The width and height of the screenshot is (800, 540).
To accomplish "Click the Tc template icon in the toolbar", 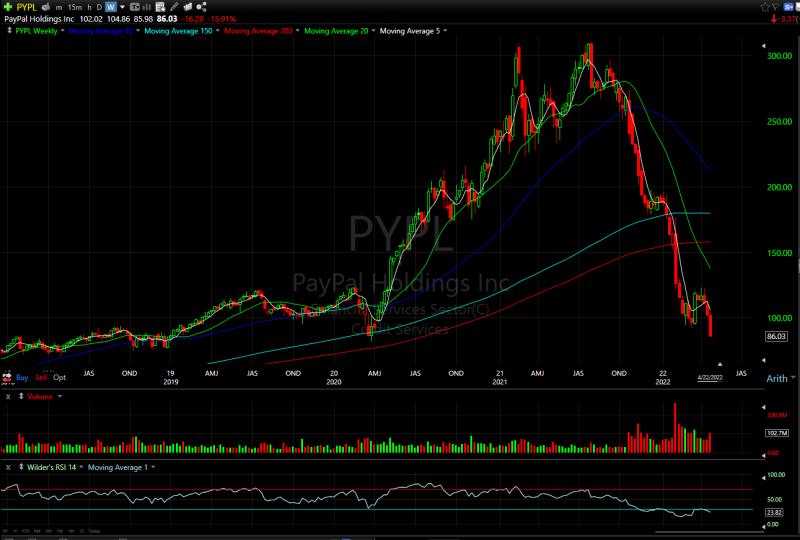I will point(135,7).
